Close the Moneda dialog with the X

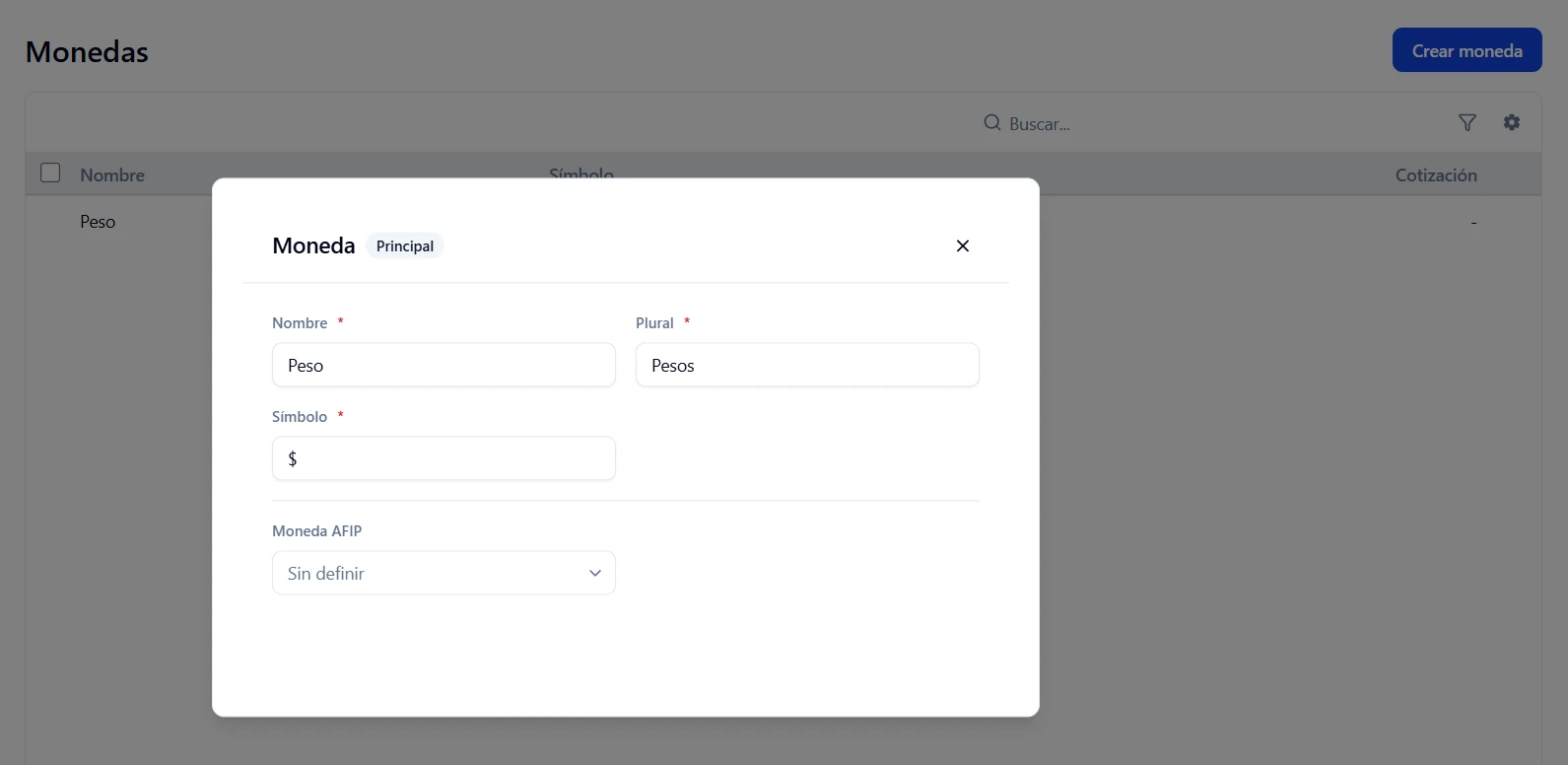[x=963, y=245]
